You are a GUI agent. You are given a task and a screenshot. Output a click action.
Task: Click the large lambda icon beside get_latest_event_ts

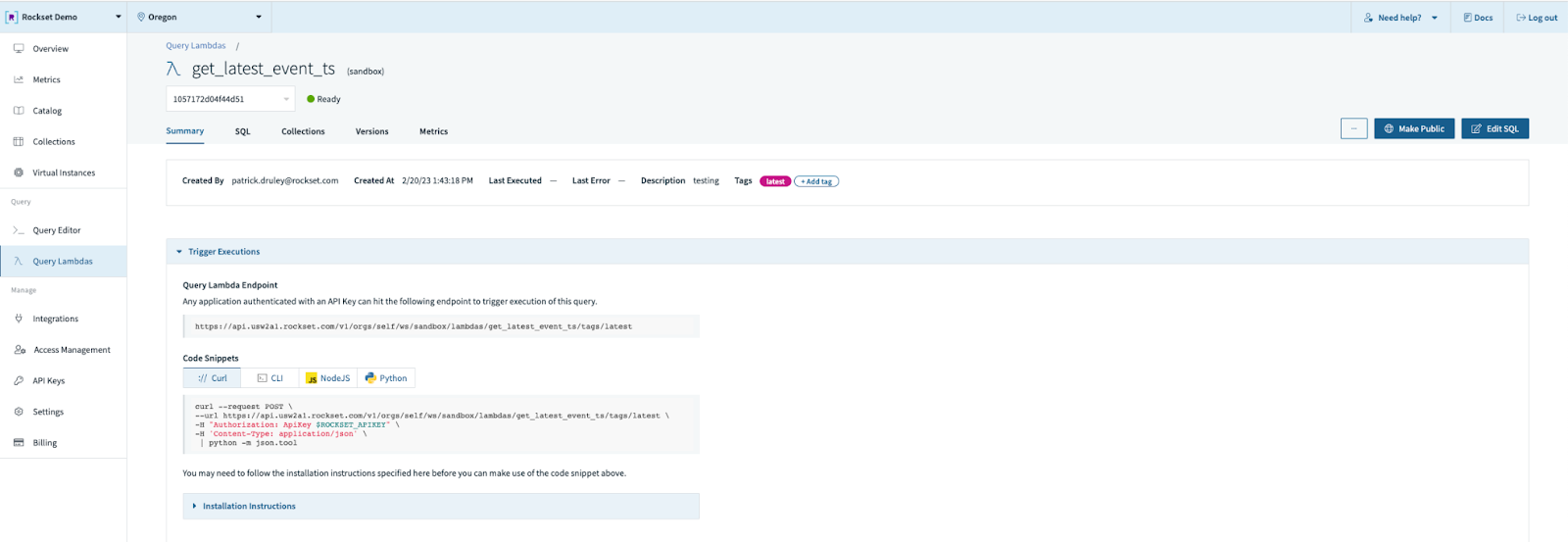coord(173,69)
